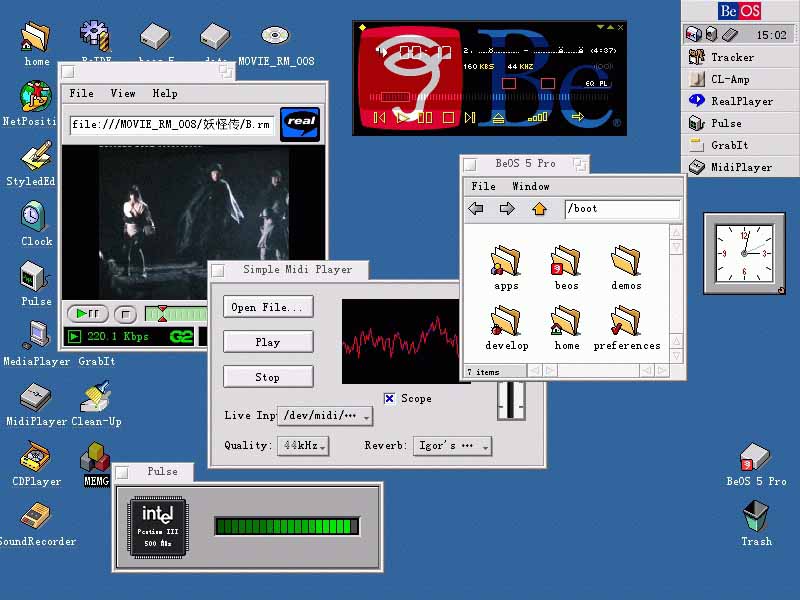Switch to Pulse in the Deskbar
Viewport: 800px width, 600px height.
click(740, 123)
